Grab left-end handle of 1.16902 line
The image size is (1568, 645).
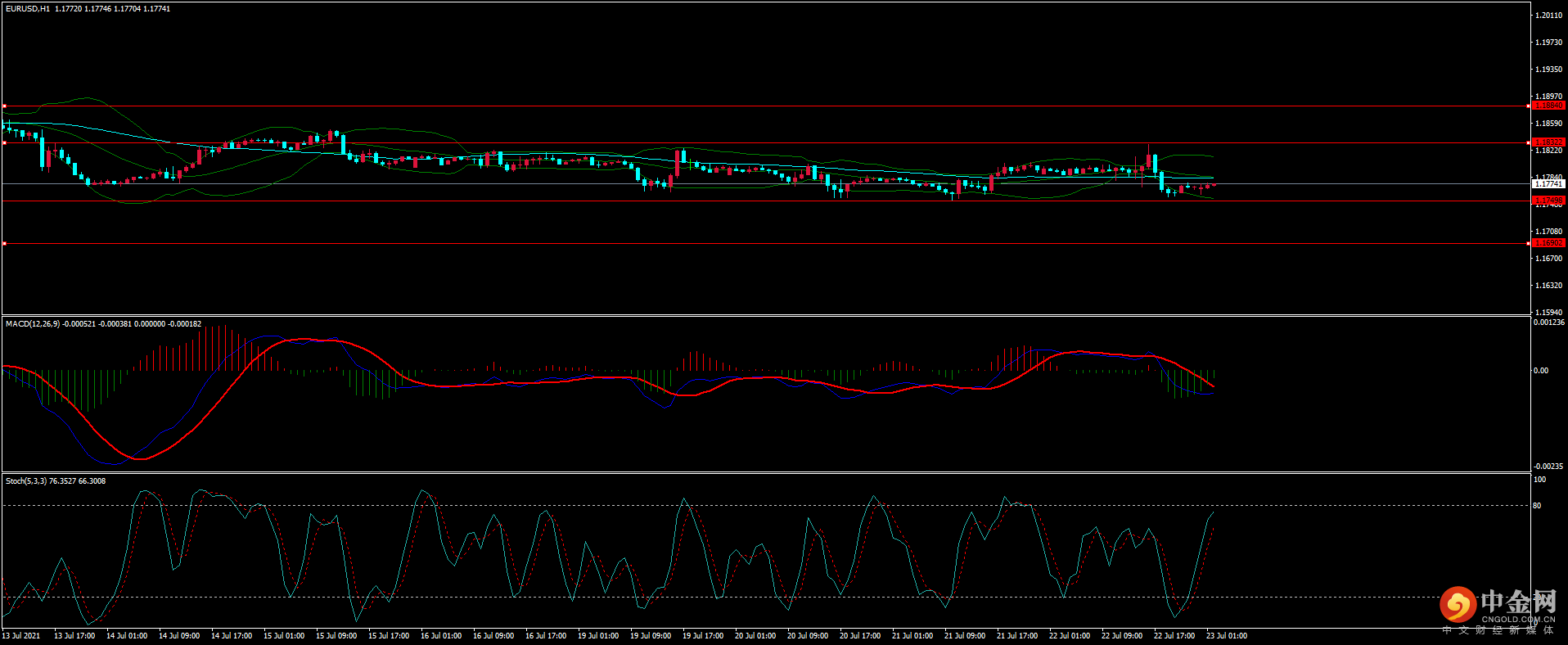4,243
